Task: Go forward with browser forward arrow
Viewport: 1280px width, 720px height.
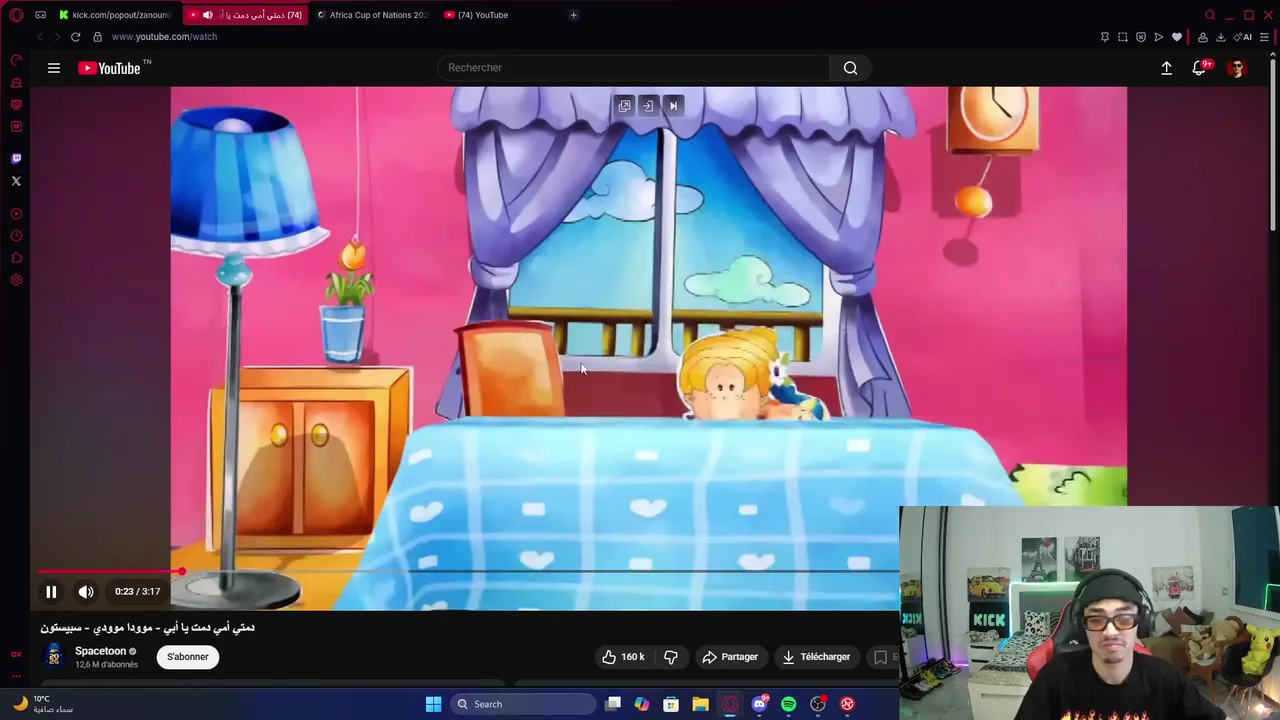Action: pyautogui.click(x=57, y=37)
